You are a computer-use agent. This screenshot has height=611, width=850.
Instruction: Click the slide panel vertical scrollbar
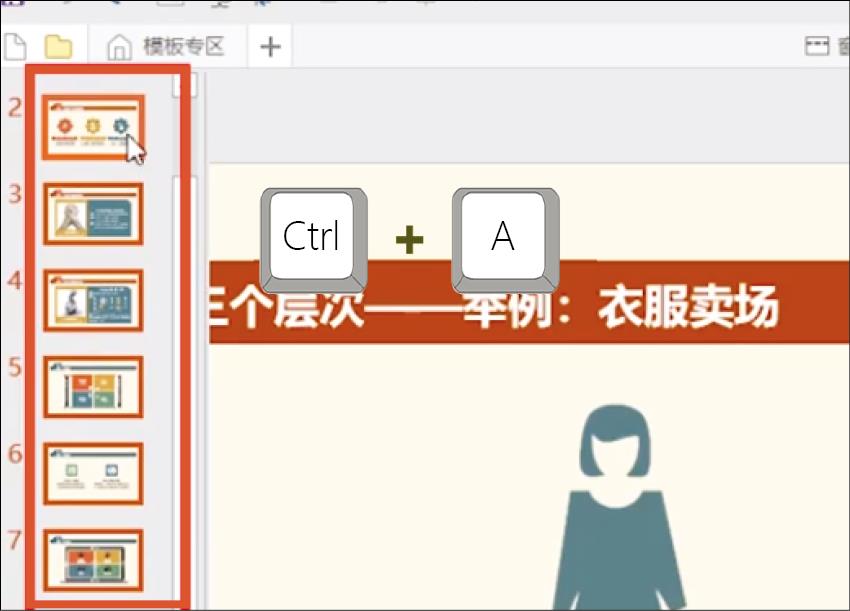point(181,300)
